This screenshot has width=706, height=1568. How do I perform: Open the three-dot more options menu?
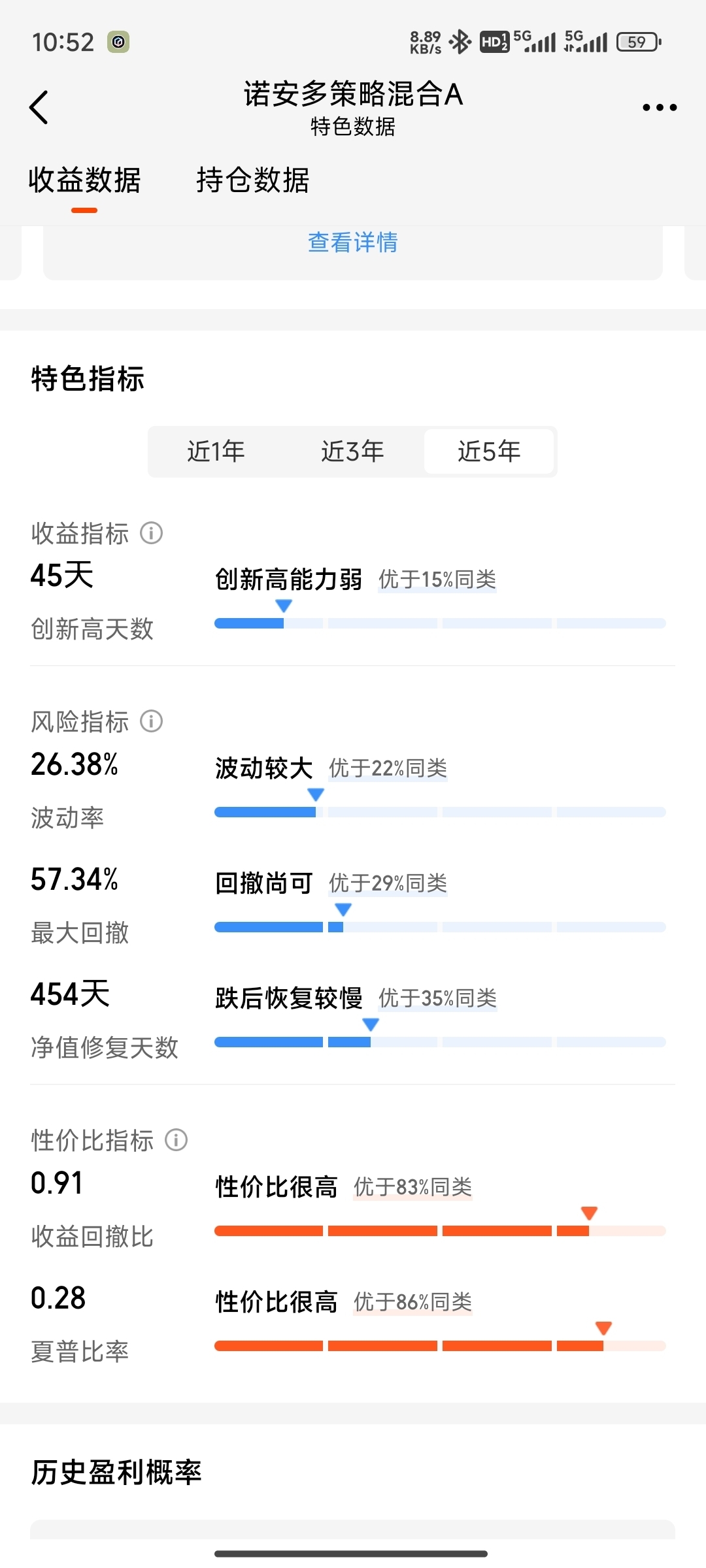click(x=659, y=107)
